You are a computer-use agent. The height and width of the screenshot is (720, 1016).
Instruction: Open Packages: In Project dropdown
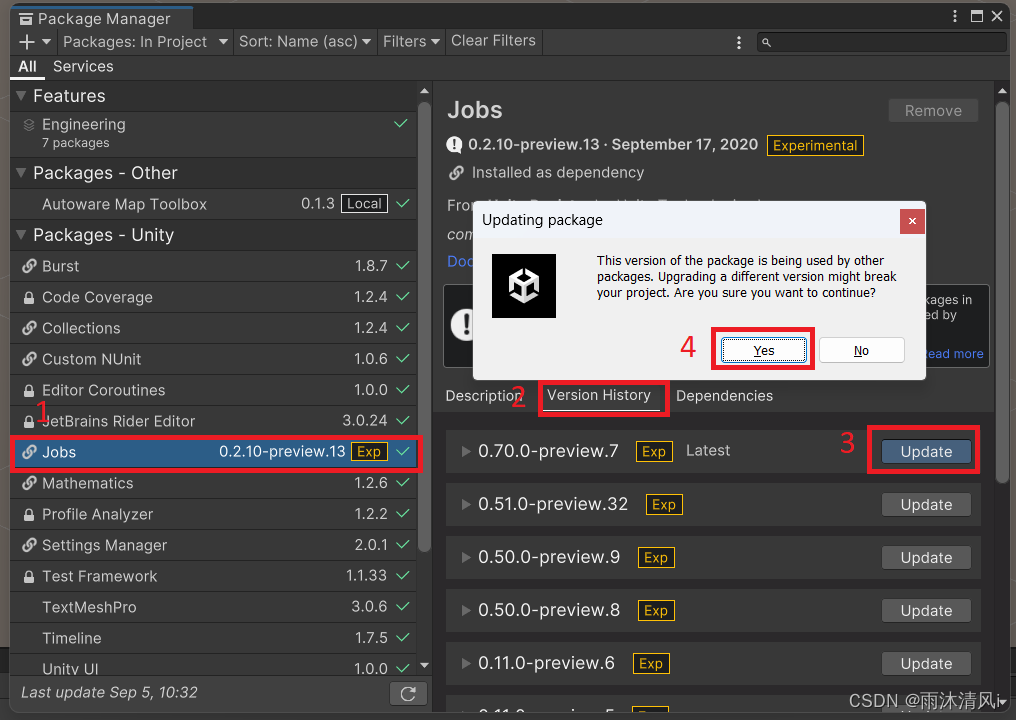145,41
